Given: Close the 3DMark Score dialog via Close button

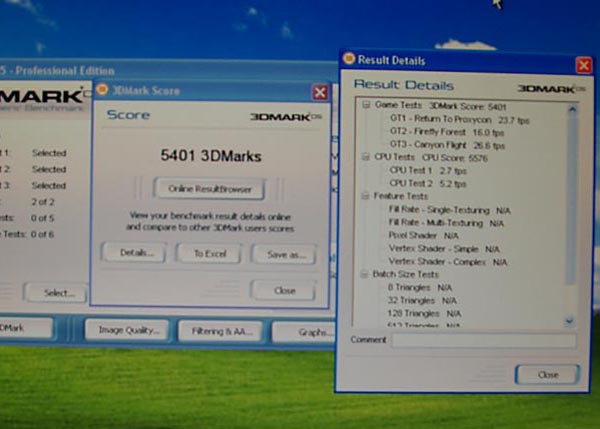Looking at the screenshot, I should pos(284,290).
